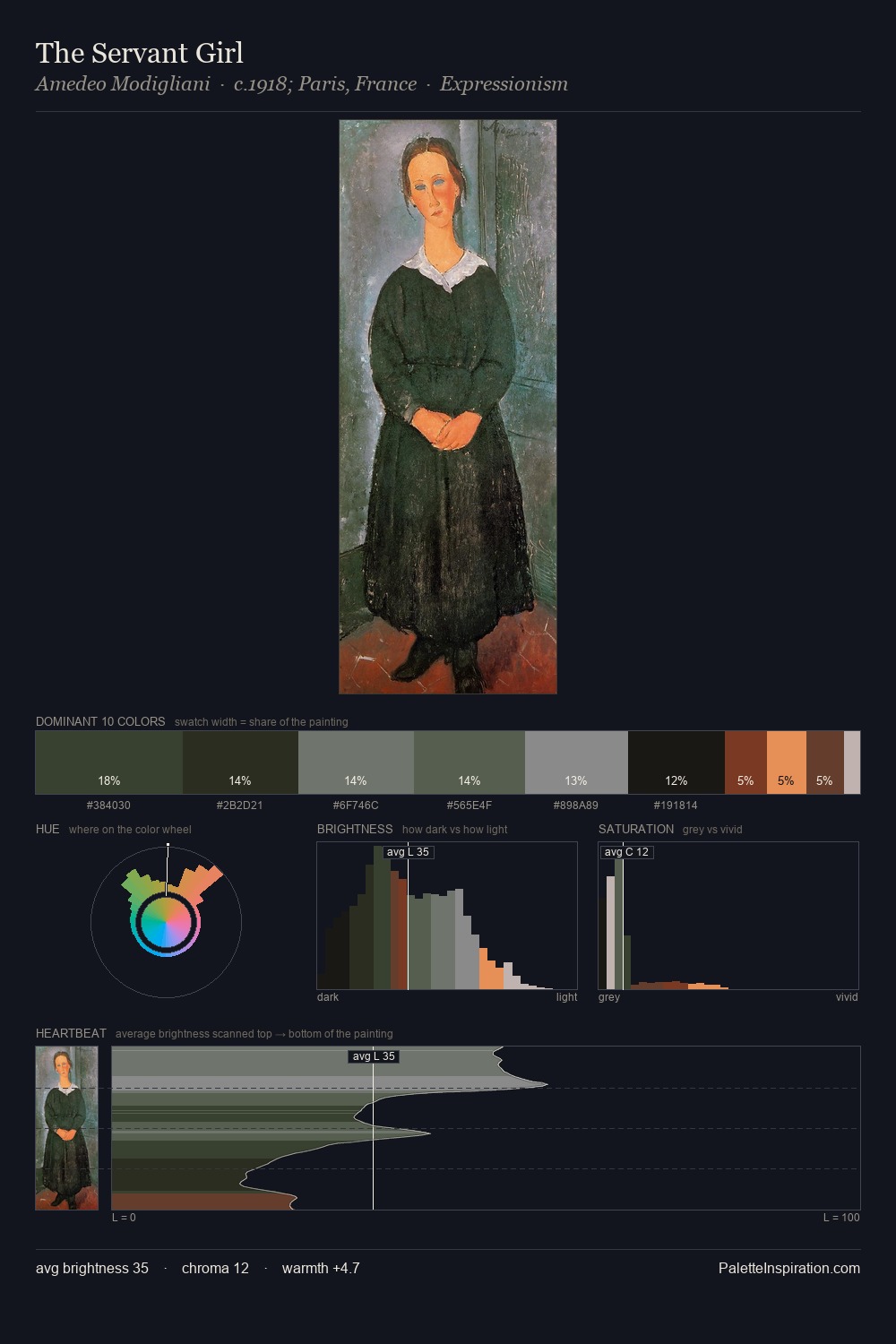Click the hex label #565E4F
Image resolution: width=896 pixels, height=1344 pixels.
[x=470, y=806]
